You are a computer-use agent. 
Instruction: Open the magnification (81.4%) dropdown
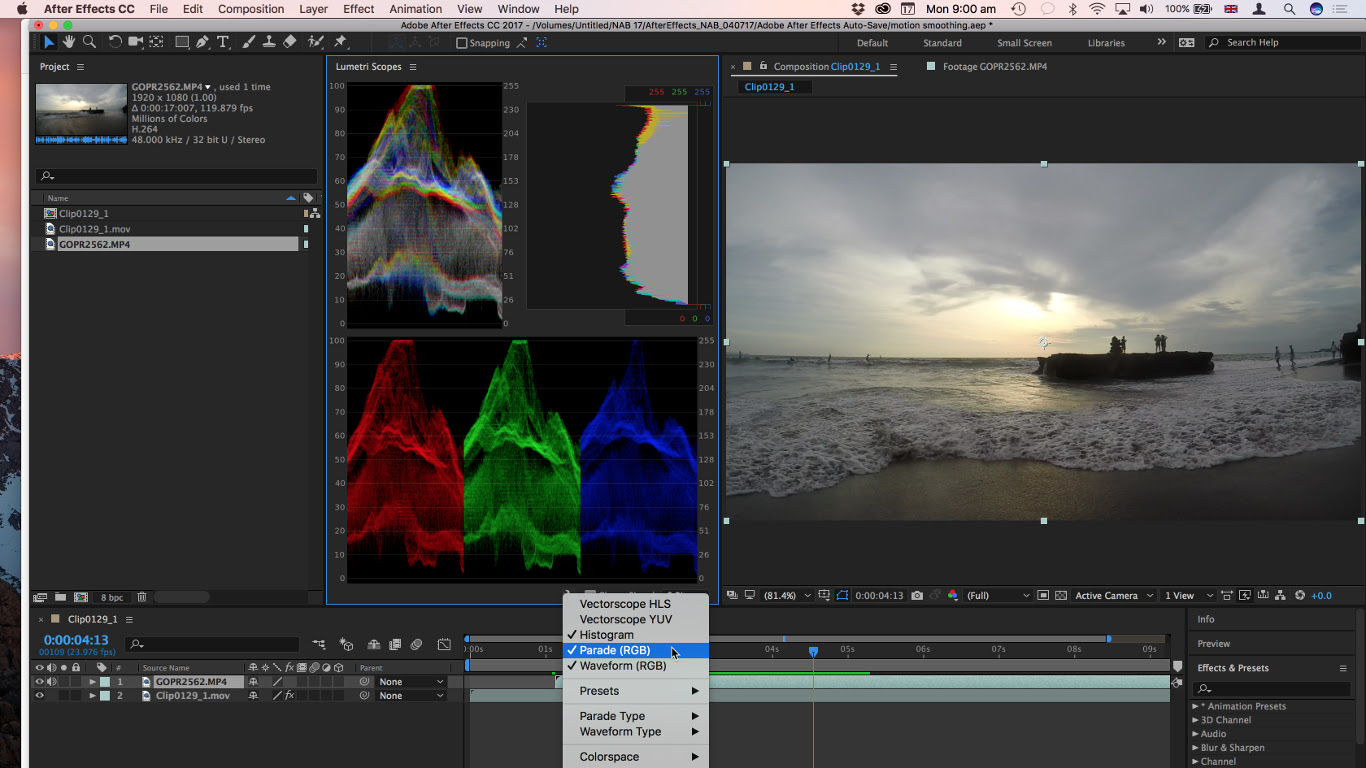point(787,595)
